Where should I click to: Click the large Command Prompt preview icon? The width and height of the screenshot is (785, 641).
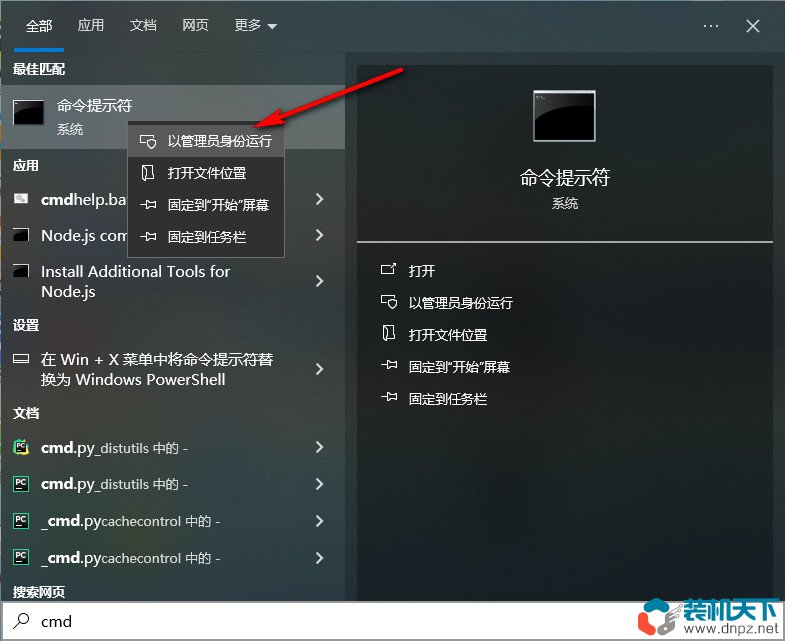pos(564,116)
